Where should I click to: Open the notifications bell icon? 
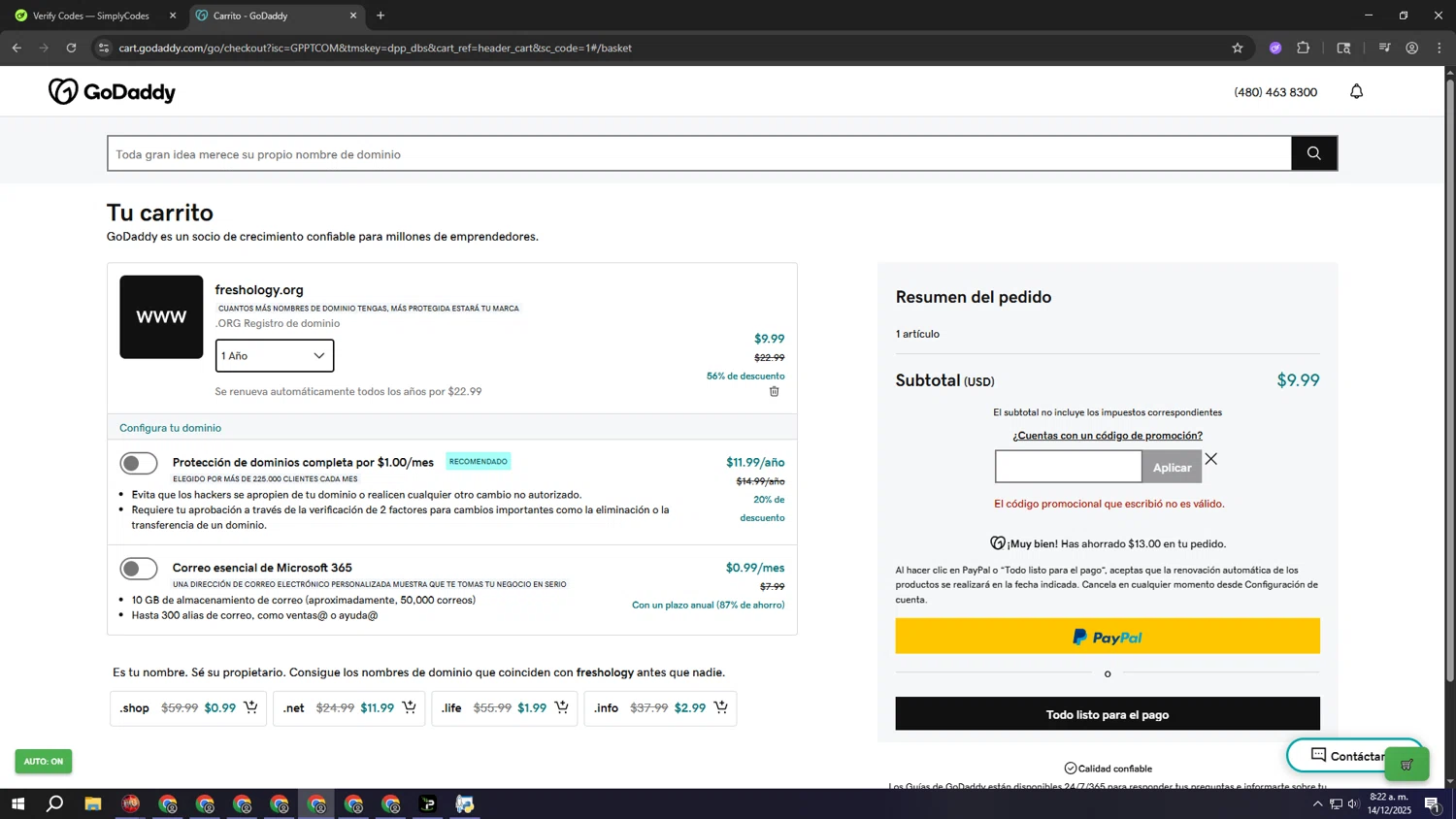[x=1356, y=91]
